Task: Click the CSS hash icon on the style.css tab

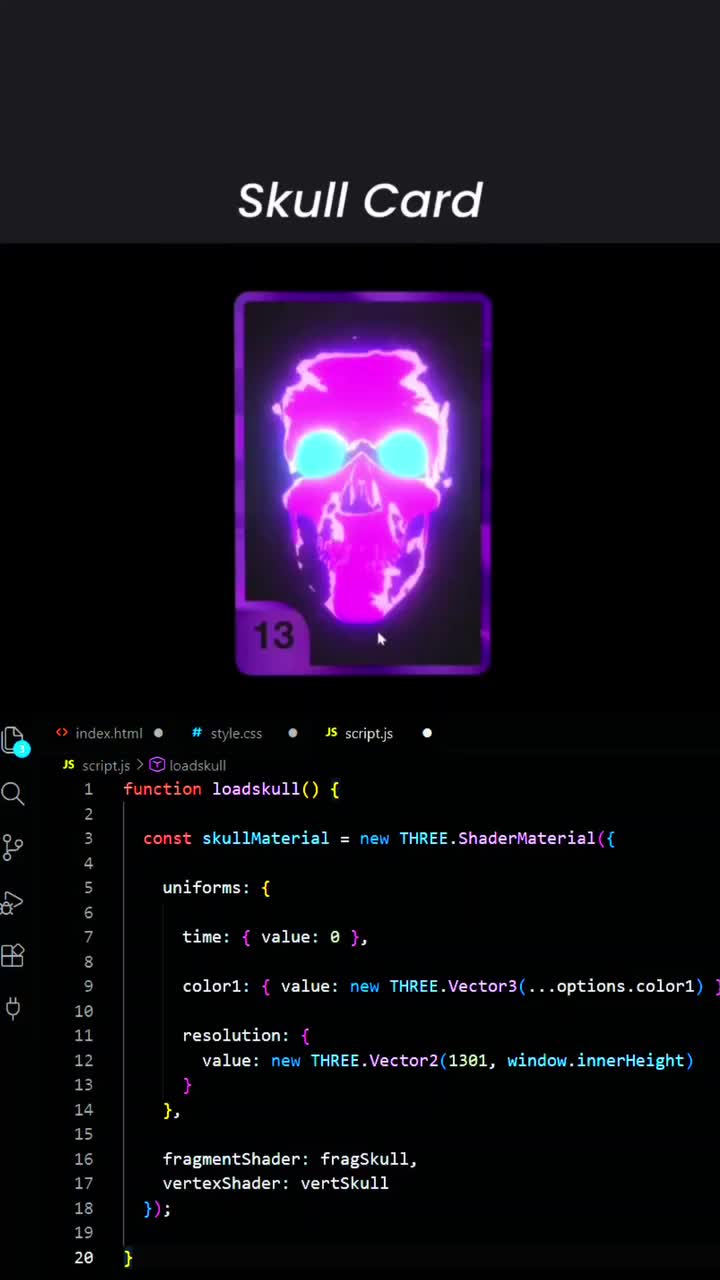Action: (x=197, y=733)
